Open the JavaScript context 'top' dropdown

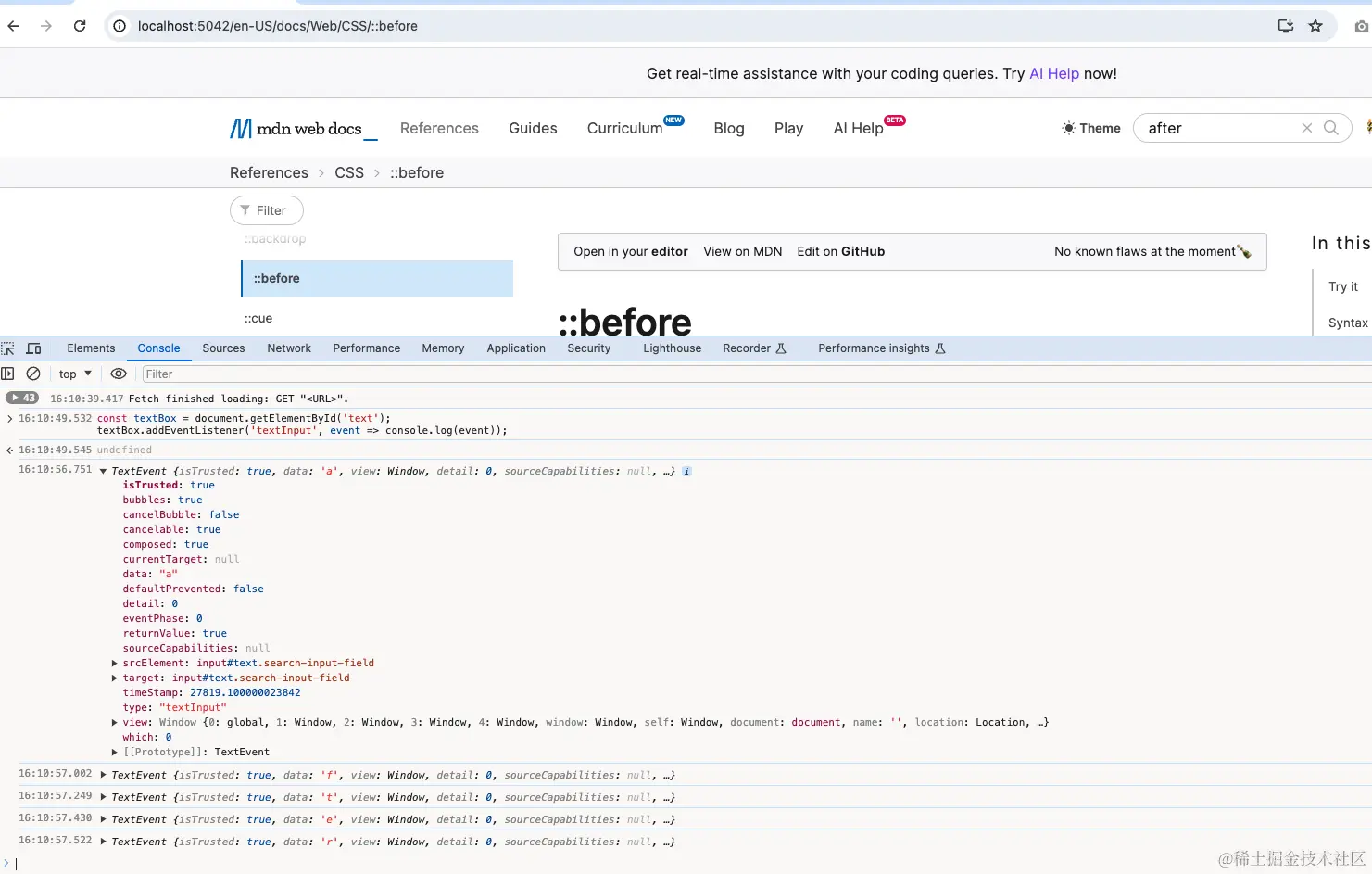[x=75, y=374]
